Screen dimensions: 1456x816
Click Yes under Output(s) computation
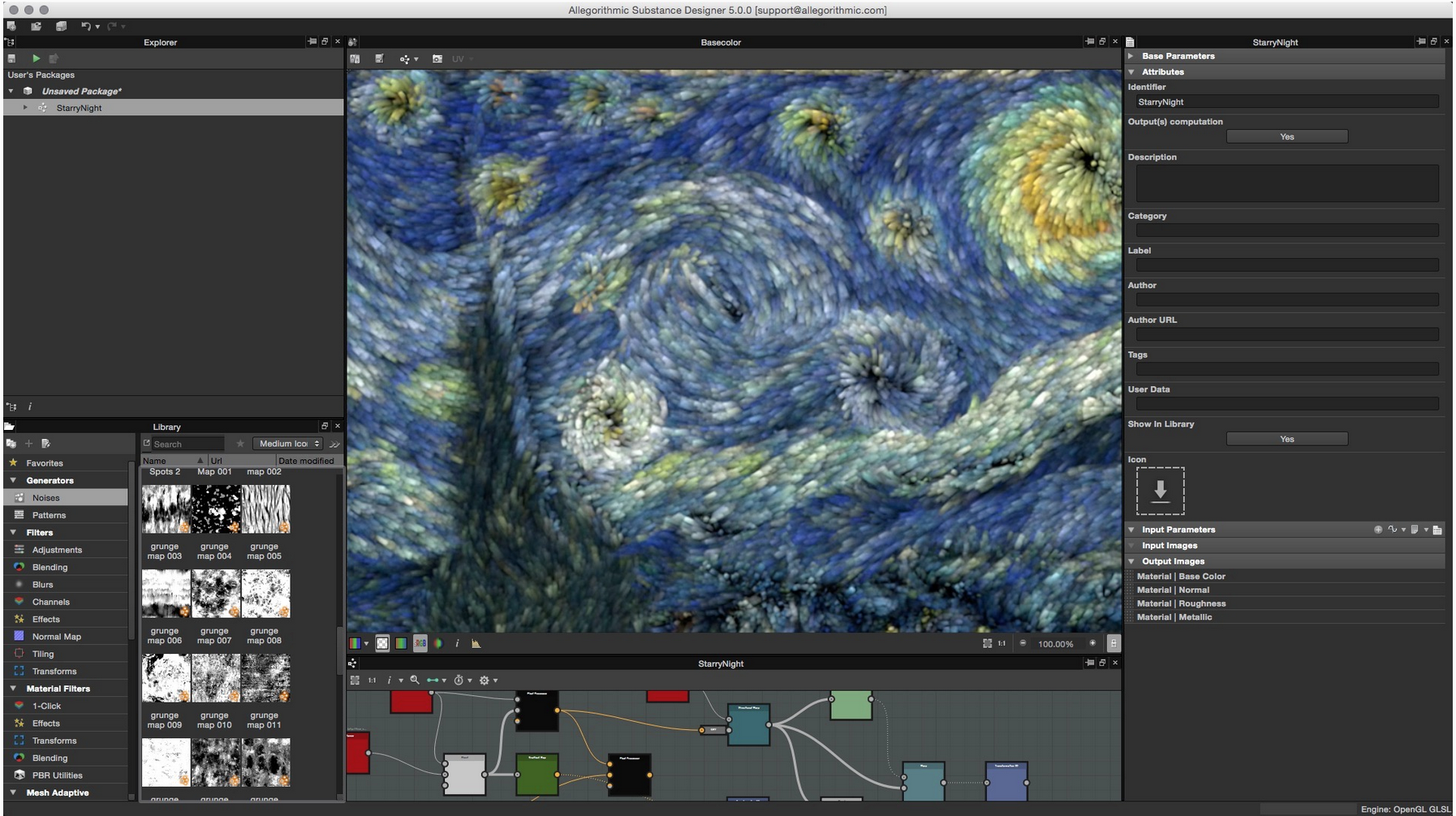click(1286, 136)
